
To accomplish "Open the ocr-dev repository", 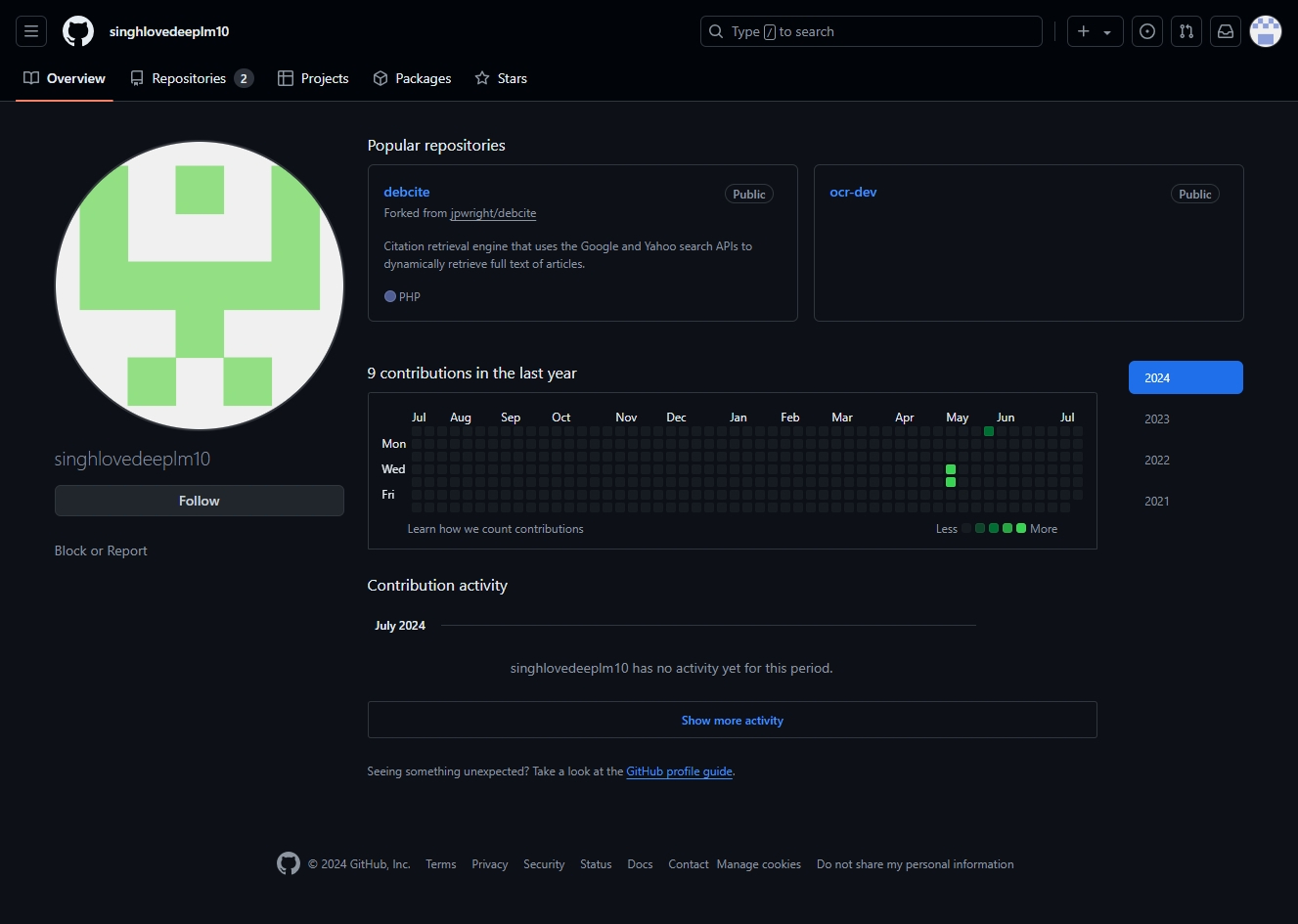I will (x=853, y=192).
